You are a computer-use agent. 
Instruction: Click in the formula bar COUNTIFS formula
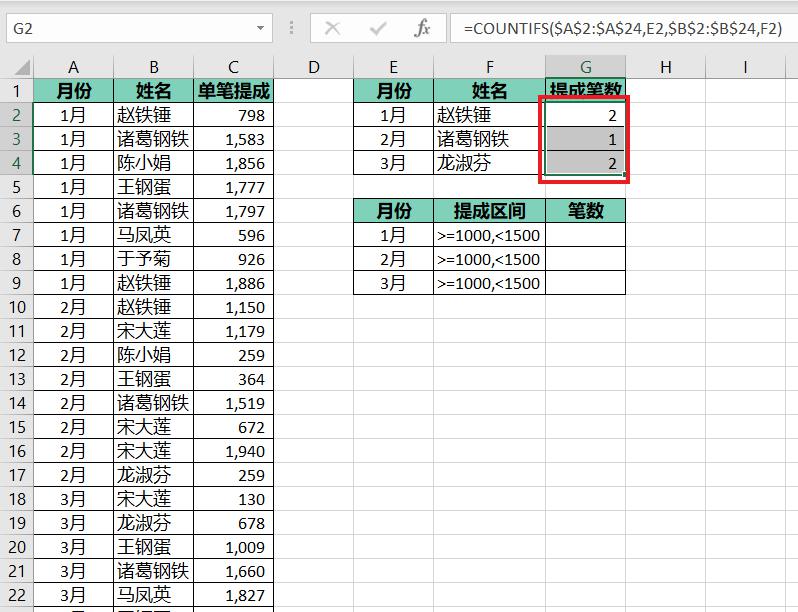622,28
